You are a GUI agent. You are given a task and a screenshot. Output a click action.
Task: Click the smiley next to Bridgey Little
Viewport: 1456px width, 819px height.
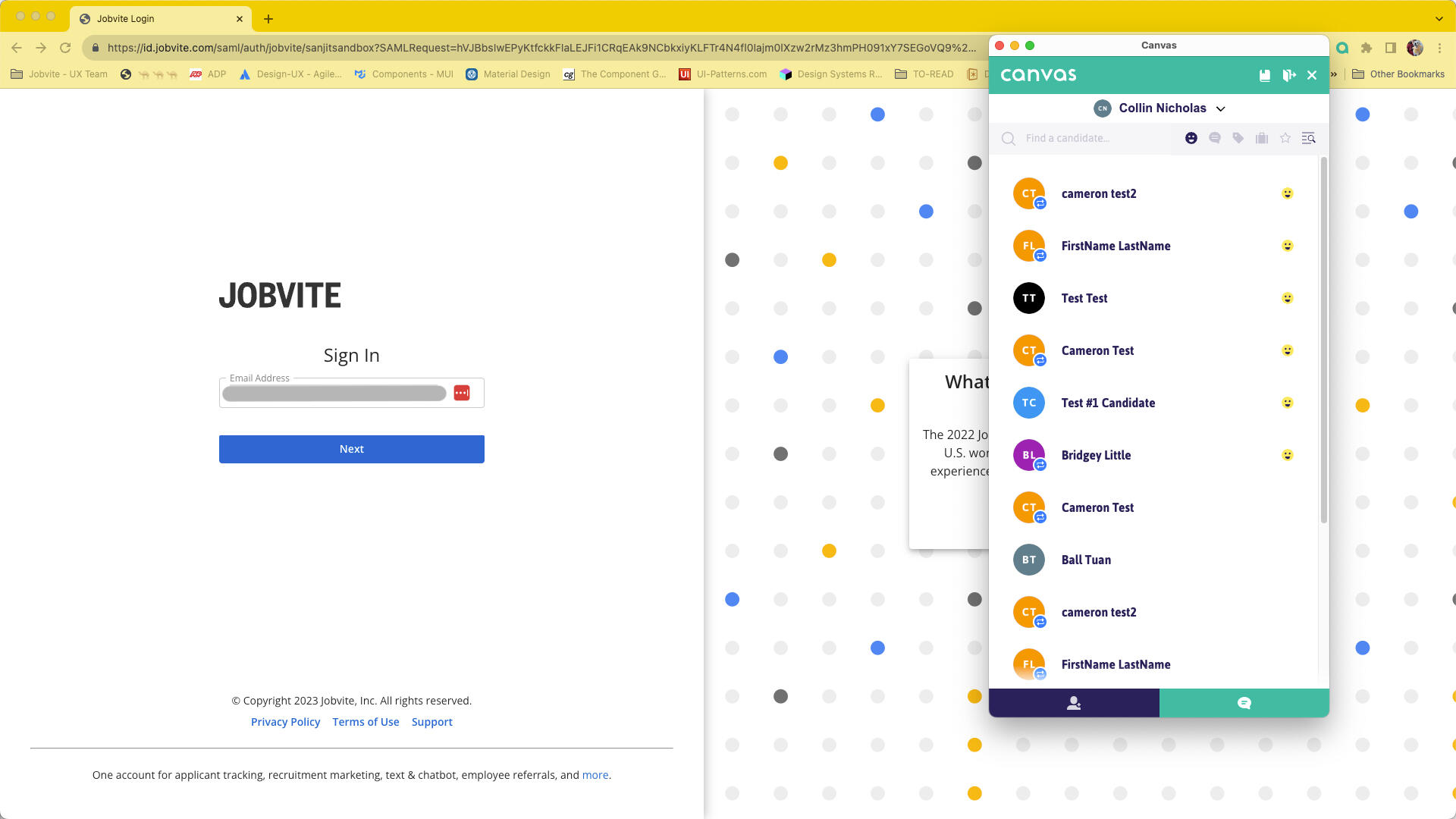coord(1287,455)
